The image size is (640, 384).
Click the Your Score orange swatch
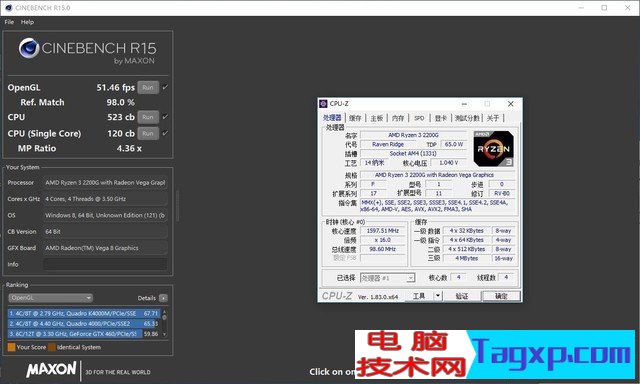coord(11,347)
